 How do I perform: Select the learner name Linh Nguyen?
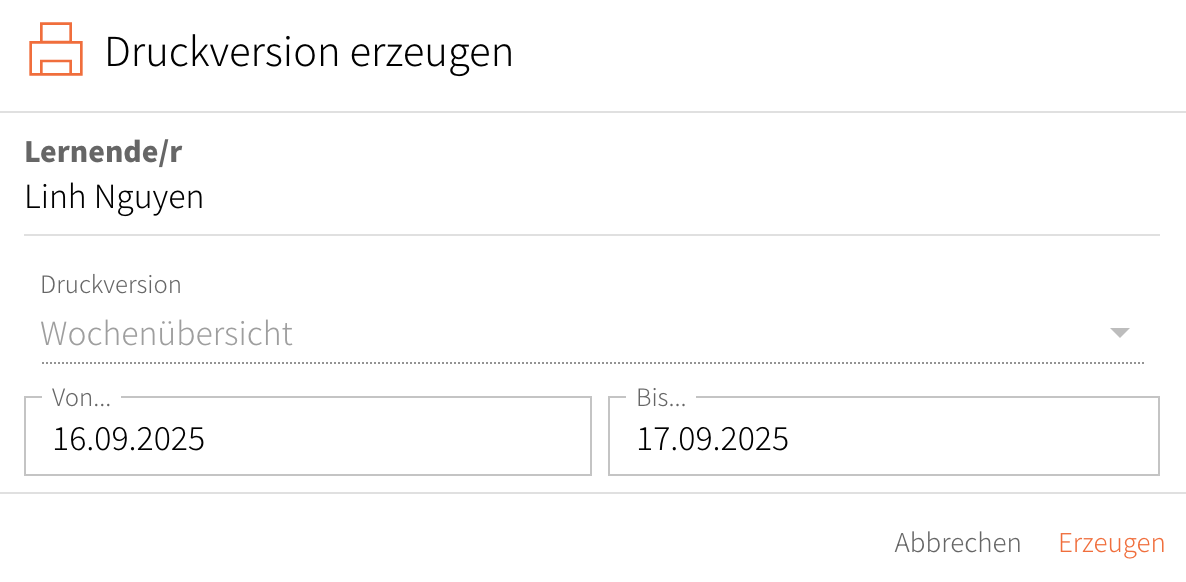114,197
